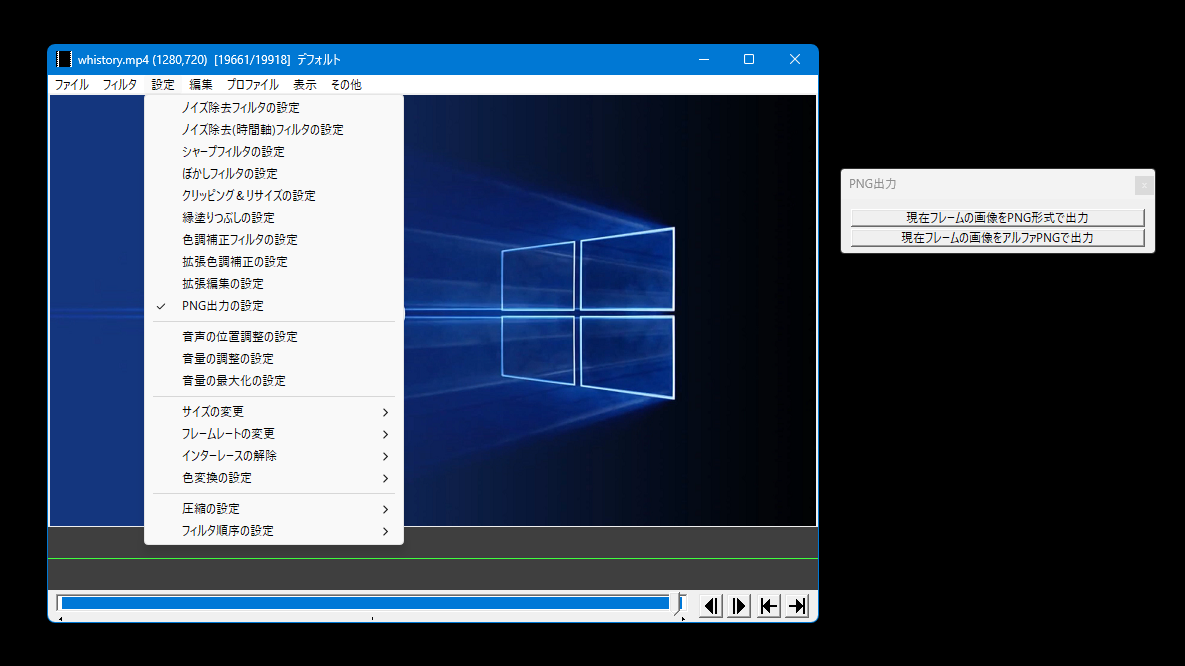Click 現在フレームの画像をPNG形式で出力 button
The image size is (1185, 666).
tap(998, 218)
